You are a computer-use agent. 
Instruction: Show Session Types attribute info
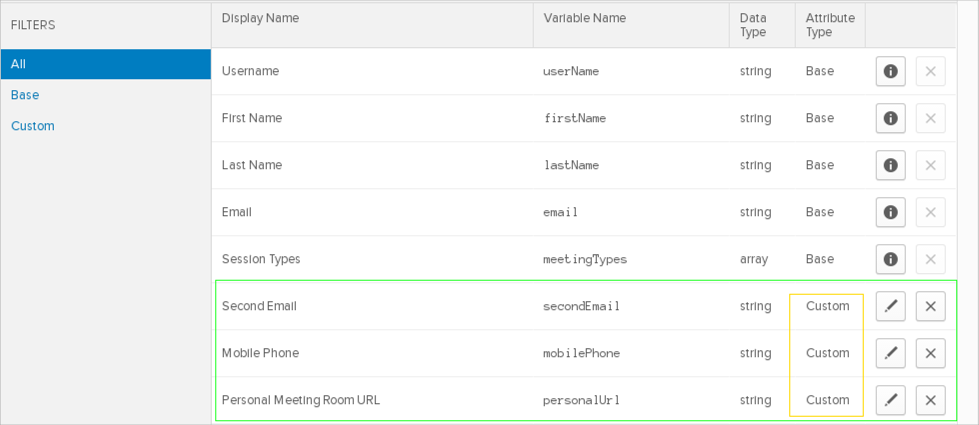pos(890,259)
